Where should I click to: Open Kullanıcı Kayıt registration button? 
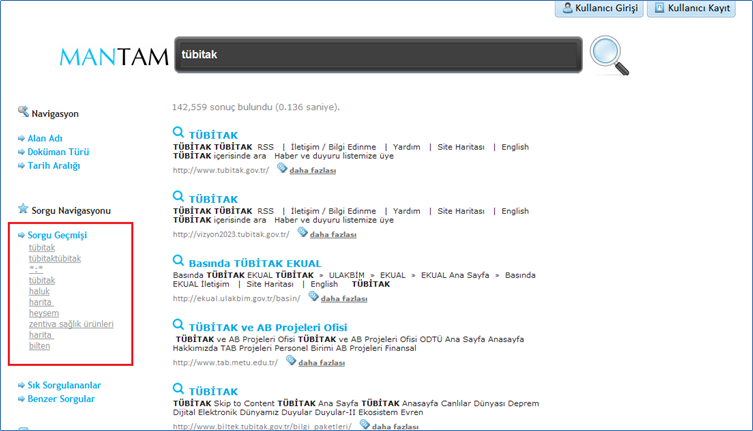click(692, 8)
